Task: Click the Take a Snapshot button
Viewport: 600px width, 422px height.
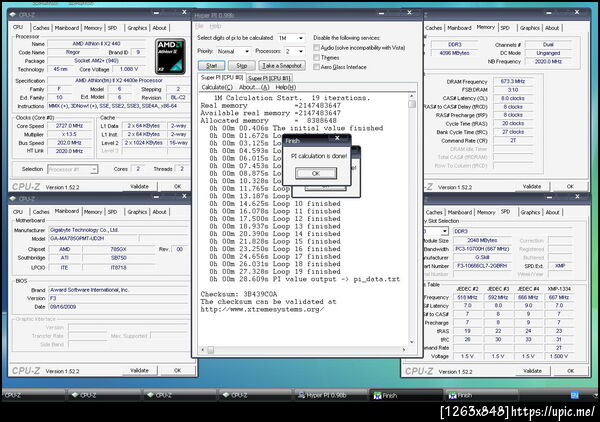Action: pyautogui.click(x=282, y=66)
